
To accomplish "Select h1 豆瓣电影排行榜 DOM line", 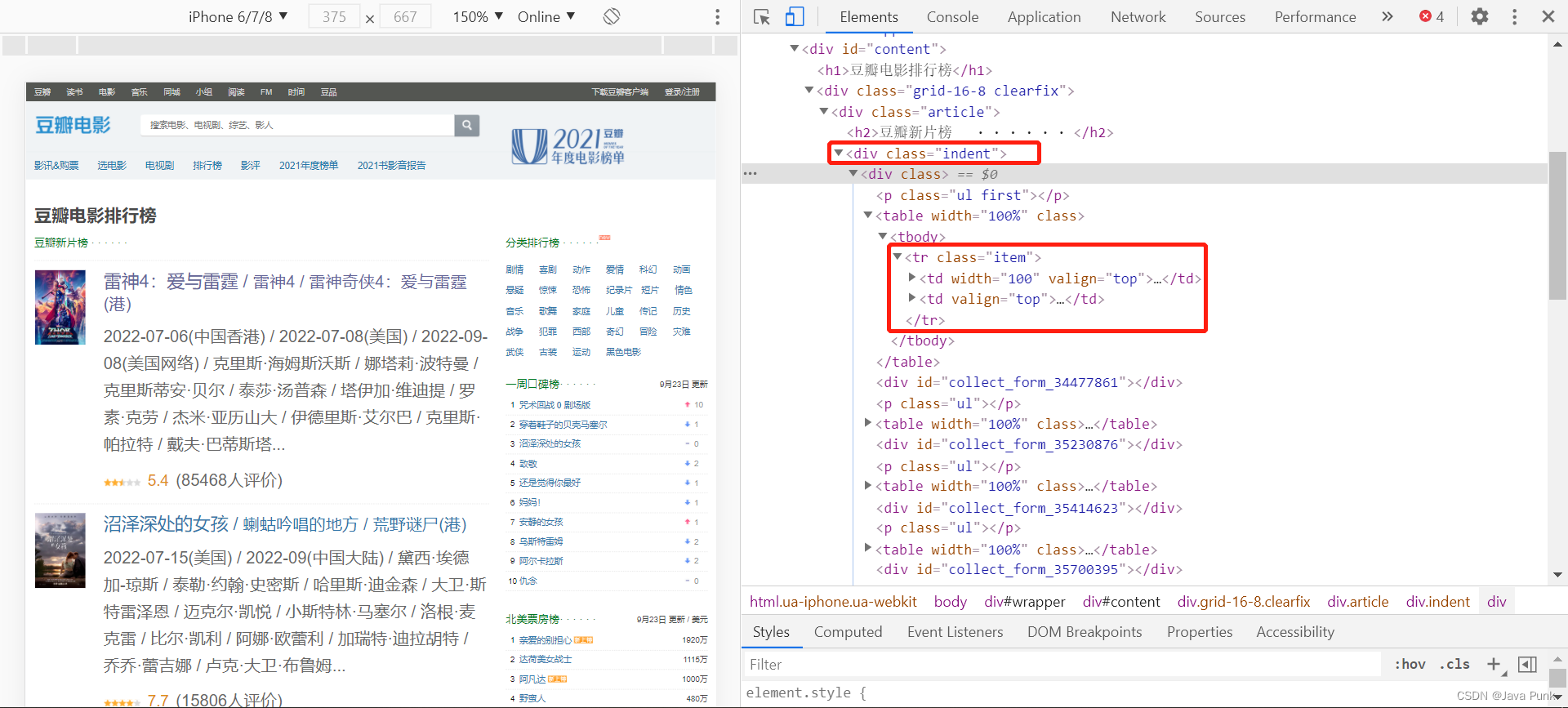I will pyautogui.click(x=905, y=70).
